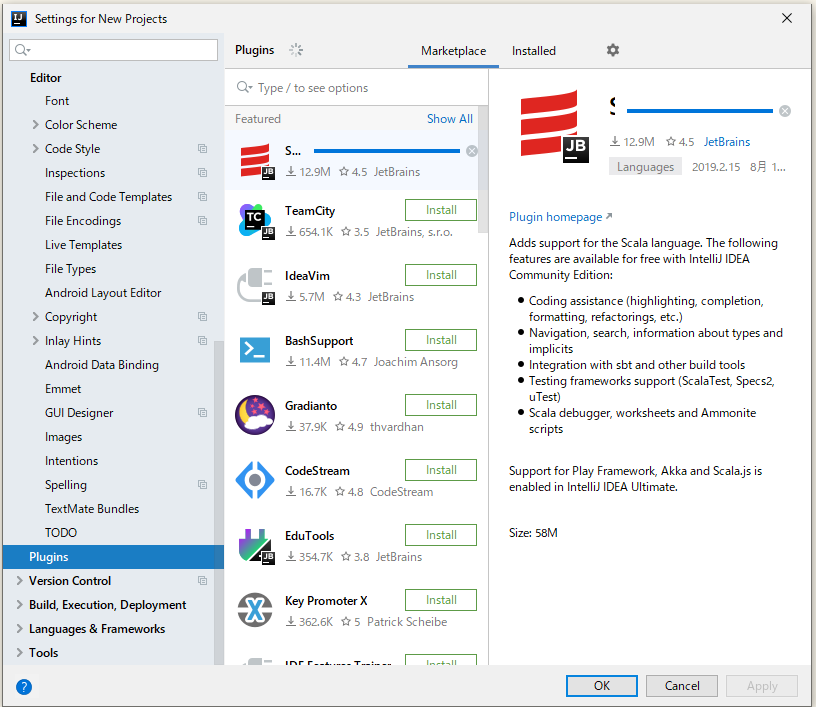The height and width of the screenshot is (707, 816).
Task: Click project-level icon next to File and Code Templates
Action: click(x=202, y=197)
